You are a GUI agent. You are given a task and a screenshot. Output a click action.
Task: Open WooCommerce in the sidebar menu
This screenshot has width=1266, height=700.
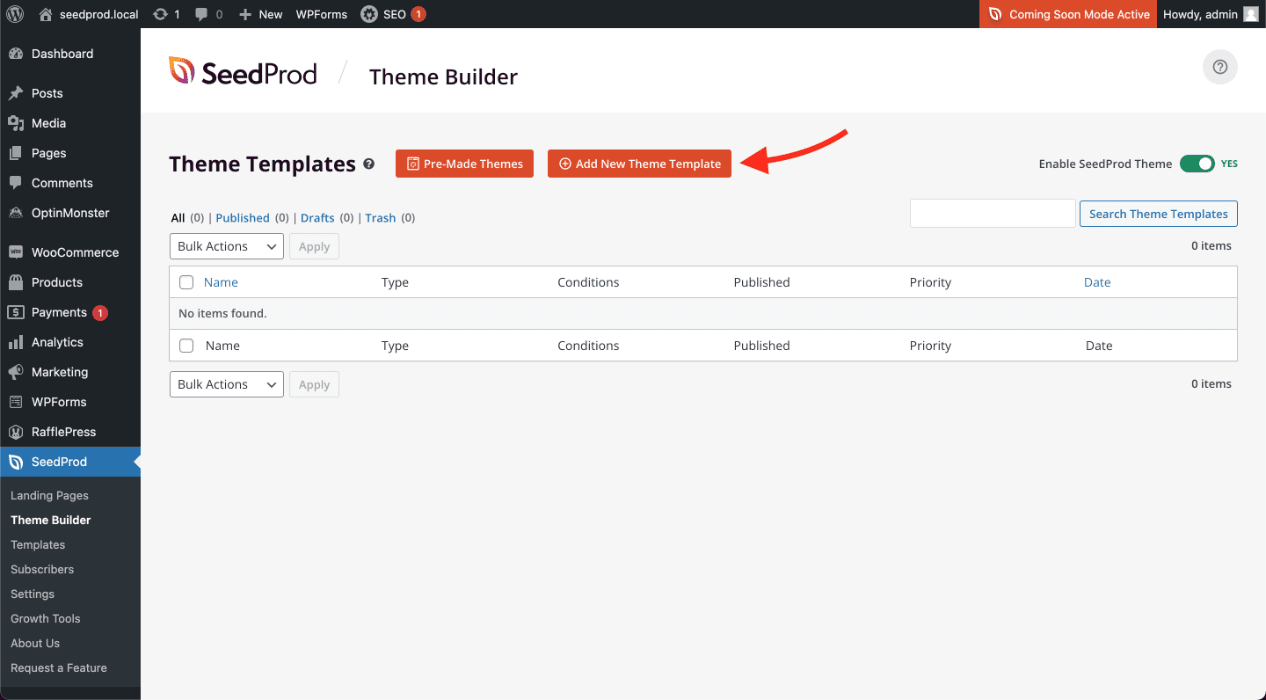click(x=74, y=253)
